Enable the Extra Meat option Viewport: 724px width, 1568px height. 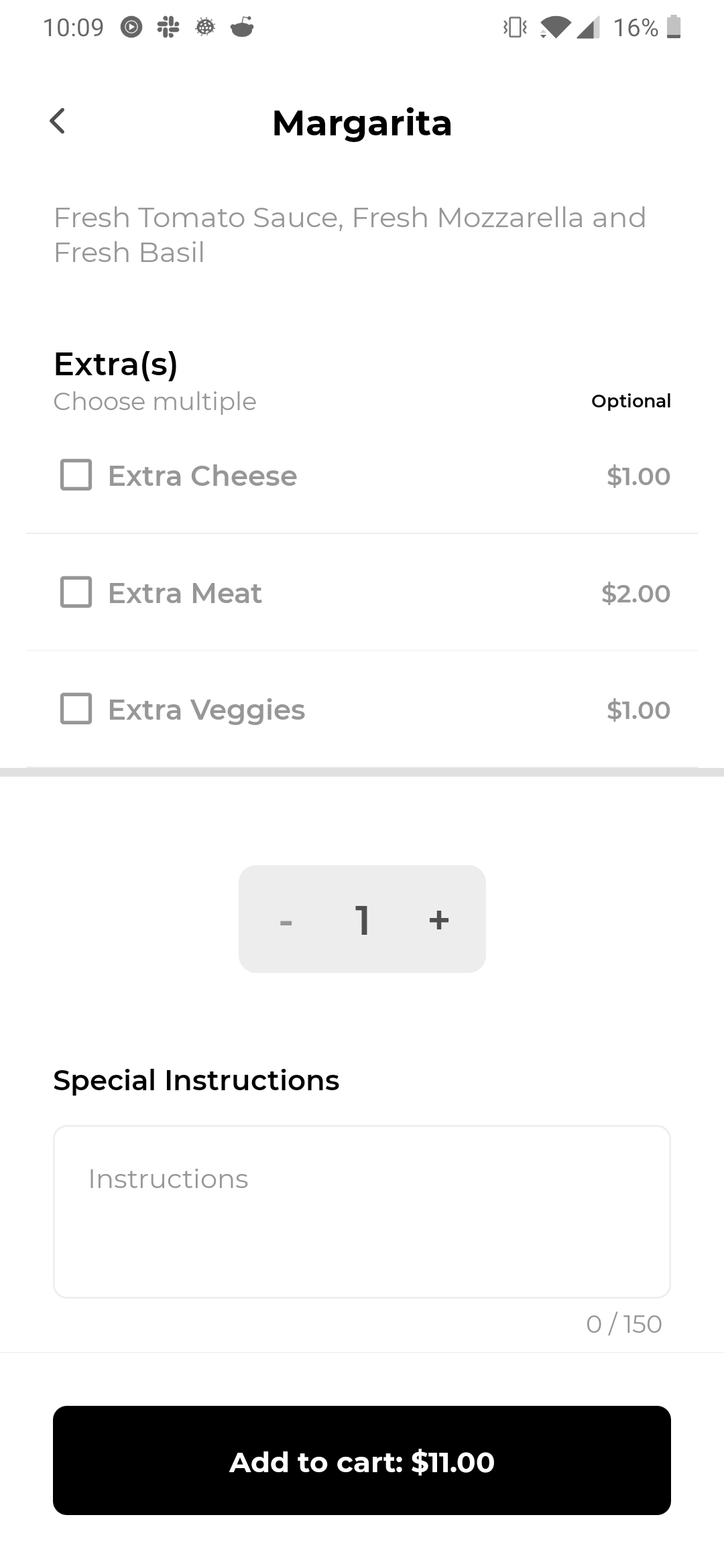(x=76, y=592)
